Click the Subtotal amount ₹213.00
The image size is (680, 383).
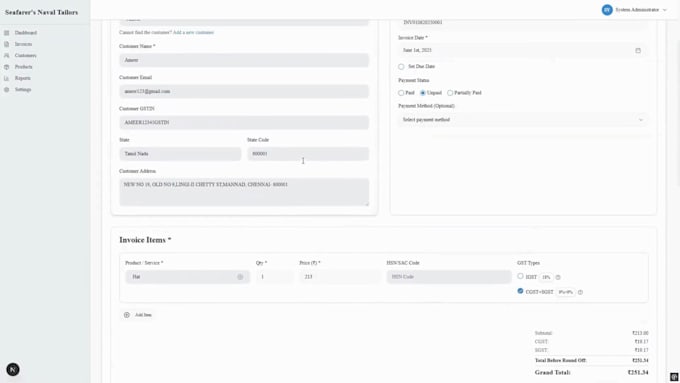[x=640, y=333]
